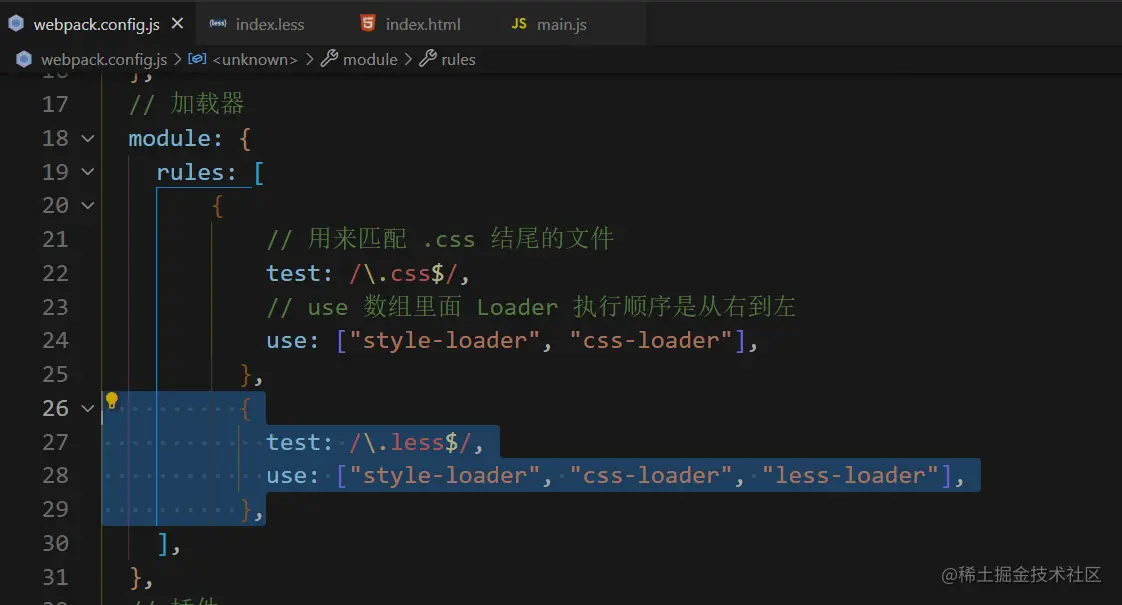This screenshot has width=1122, height=605.
Task: Click the module breadcrumb segment
Action: [370, 59]
